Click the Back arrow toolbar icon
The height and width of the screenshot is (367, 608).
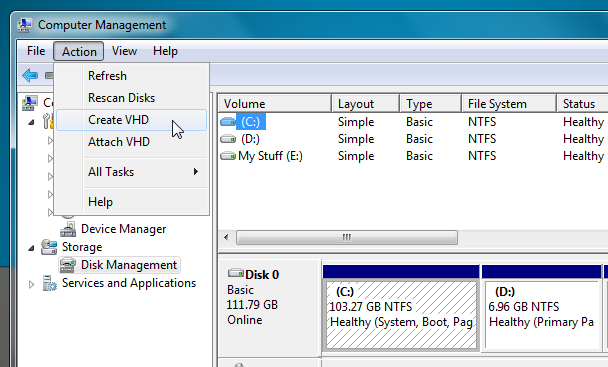[x=30, y=75]
